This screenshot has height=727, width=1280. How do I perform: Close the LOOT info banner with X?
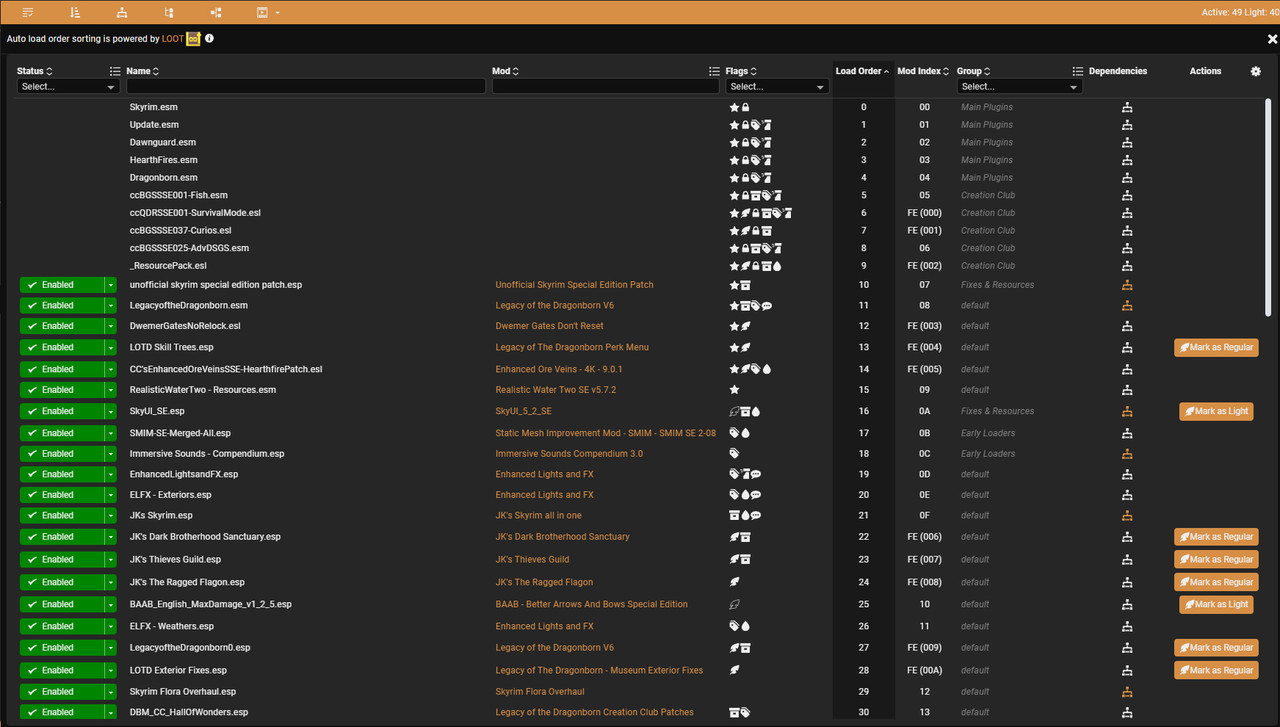click(x=1272, y=39)
